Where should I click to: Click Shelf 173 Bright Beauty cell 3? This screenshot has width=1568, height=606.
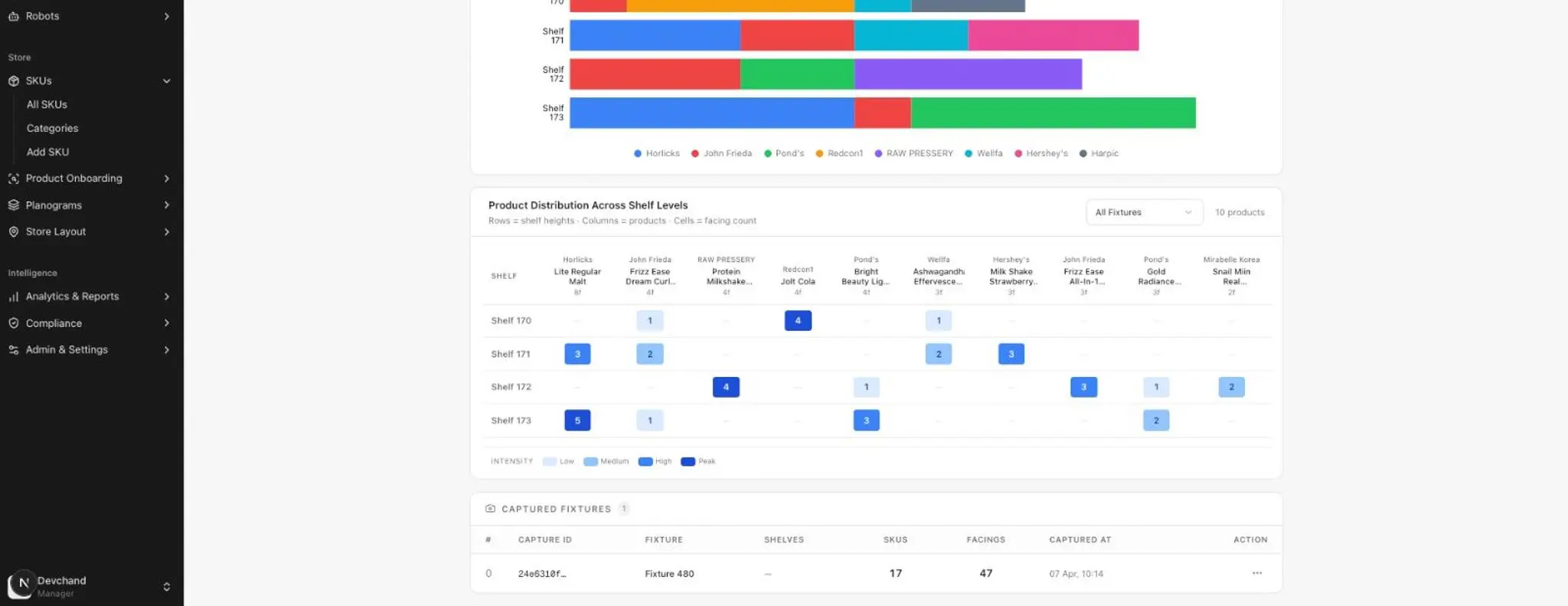tap(866, 420)
